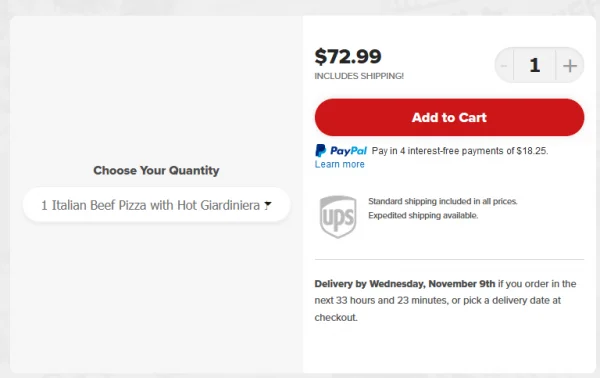Click the PayPal blue P symbol
Screen dimensions: 600x378
pos(320,151)
